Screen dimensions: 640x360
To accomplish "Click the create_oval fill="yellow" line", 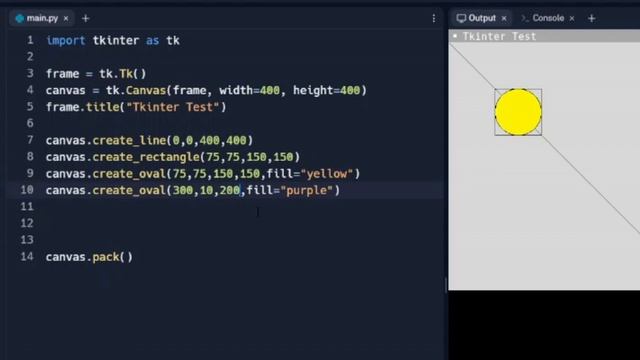I will (203, 173).
